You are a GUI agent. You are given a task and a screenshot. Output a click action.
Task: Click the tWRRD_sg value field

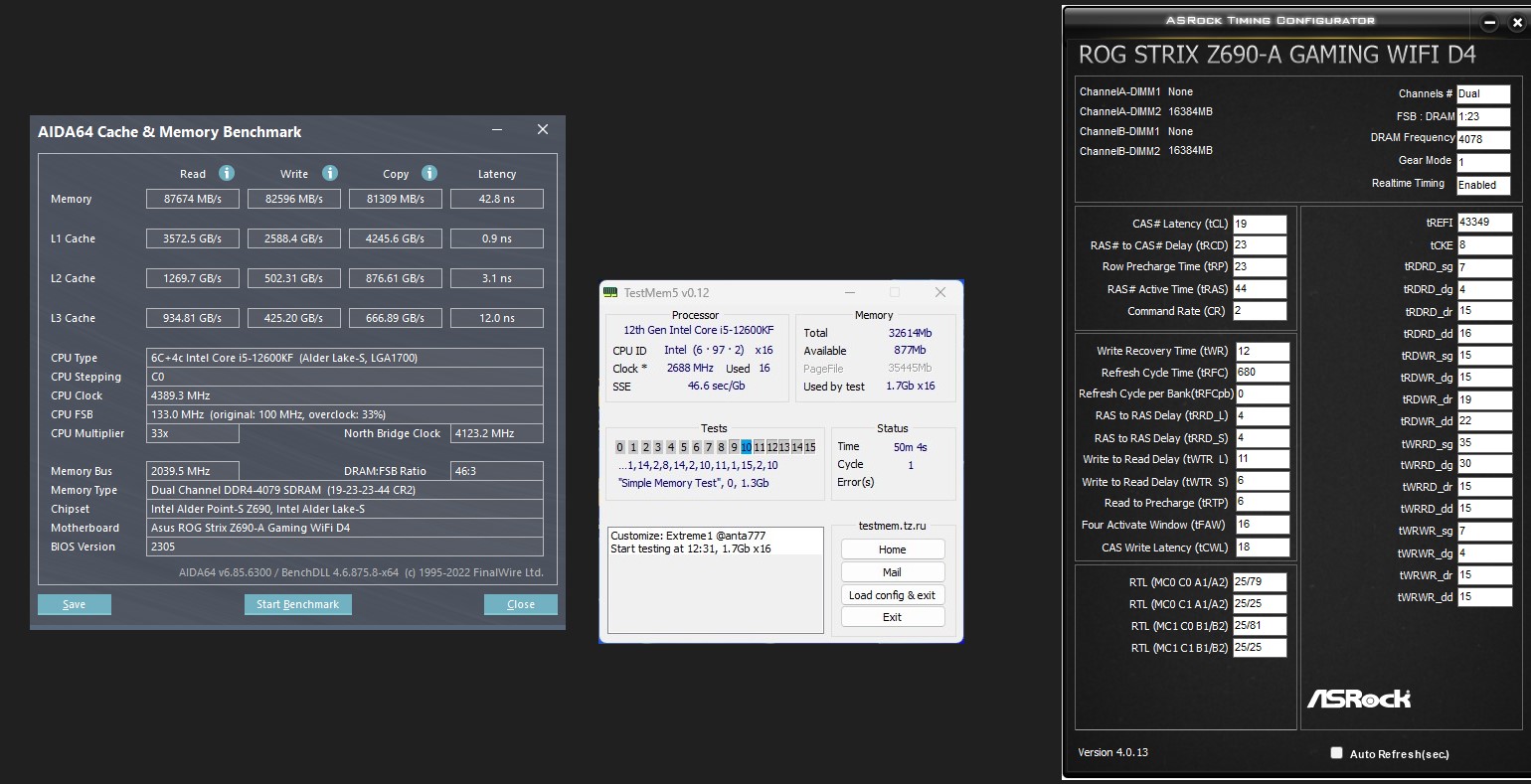[x=1485, y=443]
